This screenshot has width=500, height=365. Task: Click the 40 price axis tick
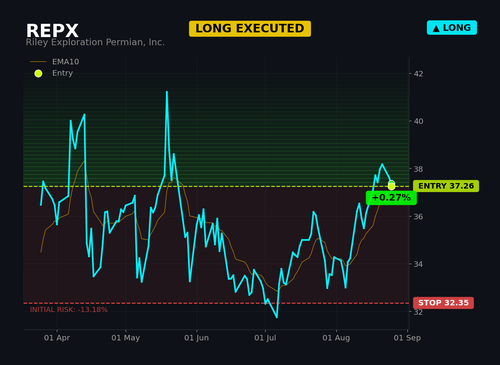click(418, 121)
